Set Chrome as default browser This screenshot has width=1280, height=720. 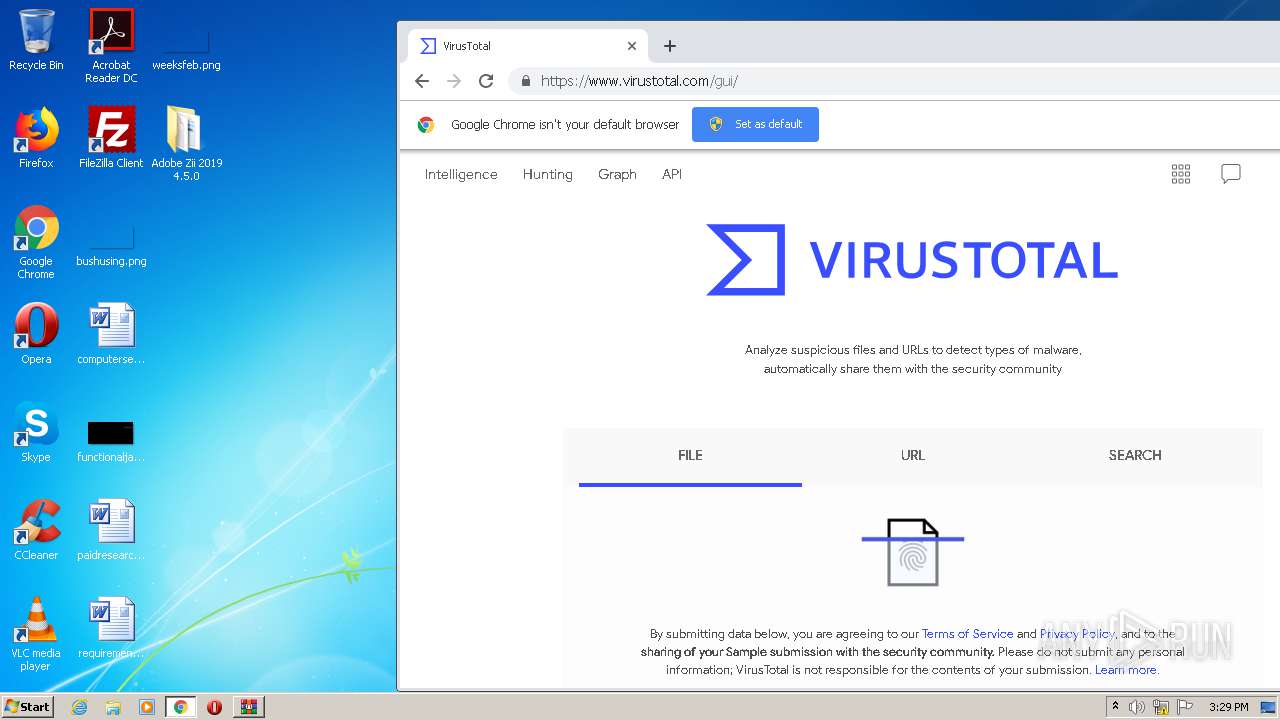[755, 124]
